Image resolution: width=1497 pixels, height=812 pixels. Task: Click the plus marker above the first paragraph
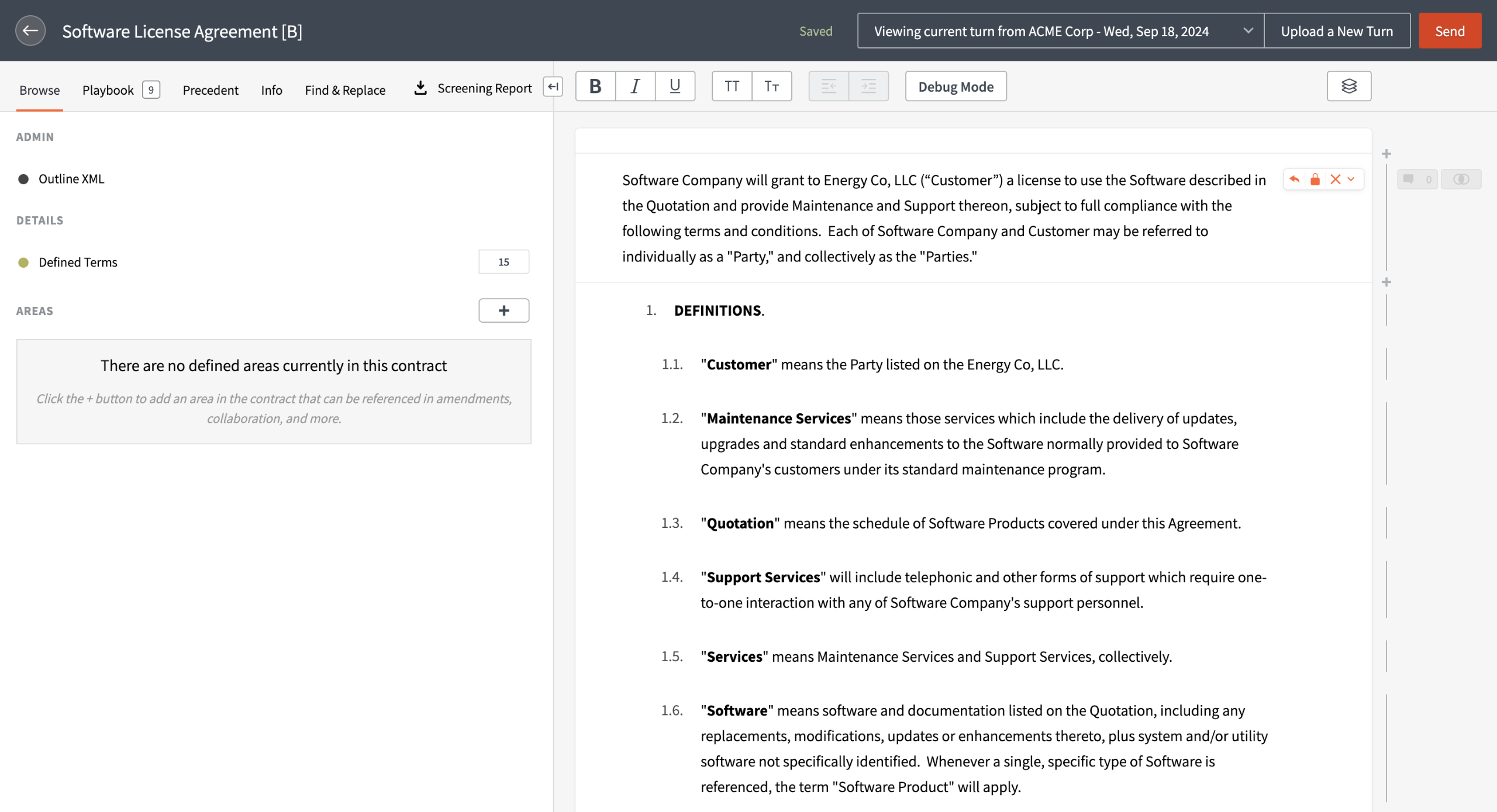point(1386,154)
